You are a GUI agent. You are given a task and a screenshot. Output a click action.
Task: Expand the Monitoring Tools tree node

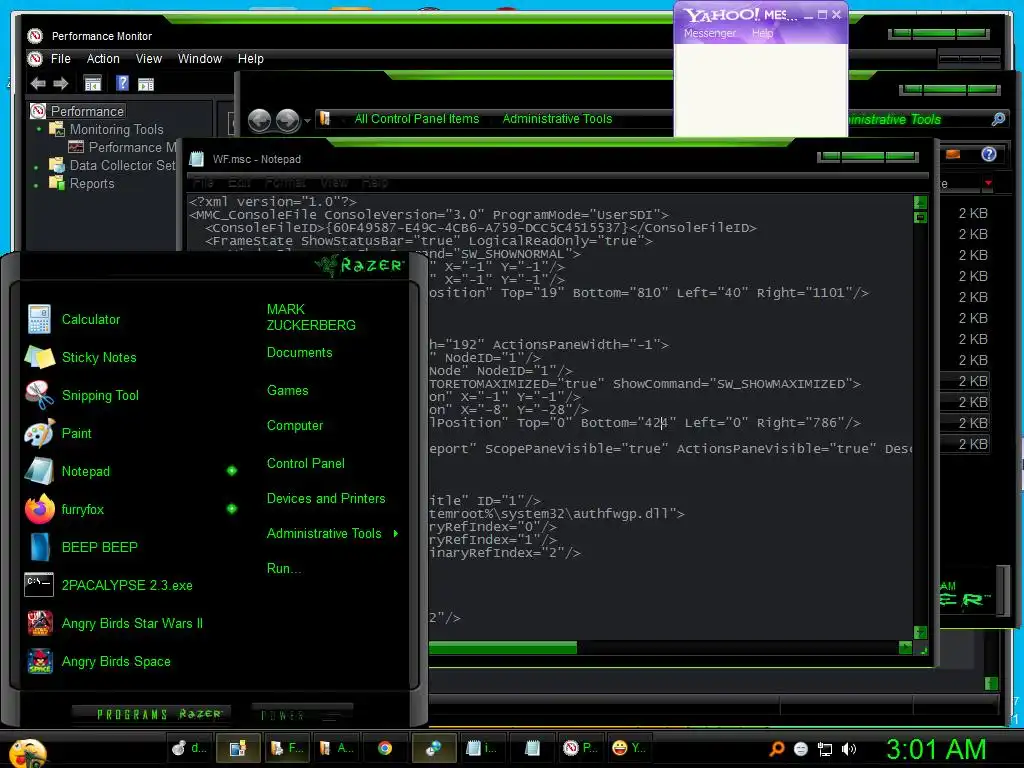tap(39, 129)
